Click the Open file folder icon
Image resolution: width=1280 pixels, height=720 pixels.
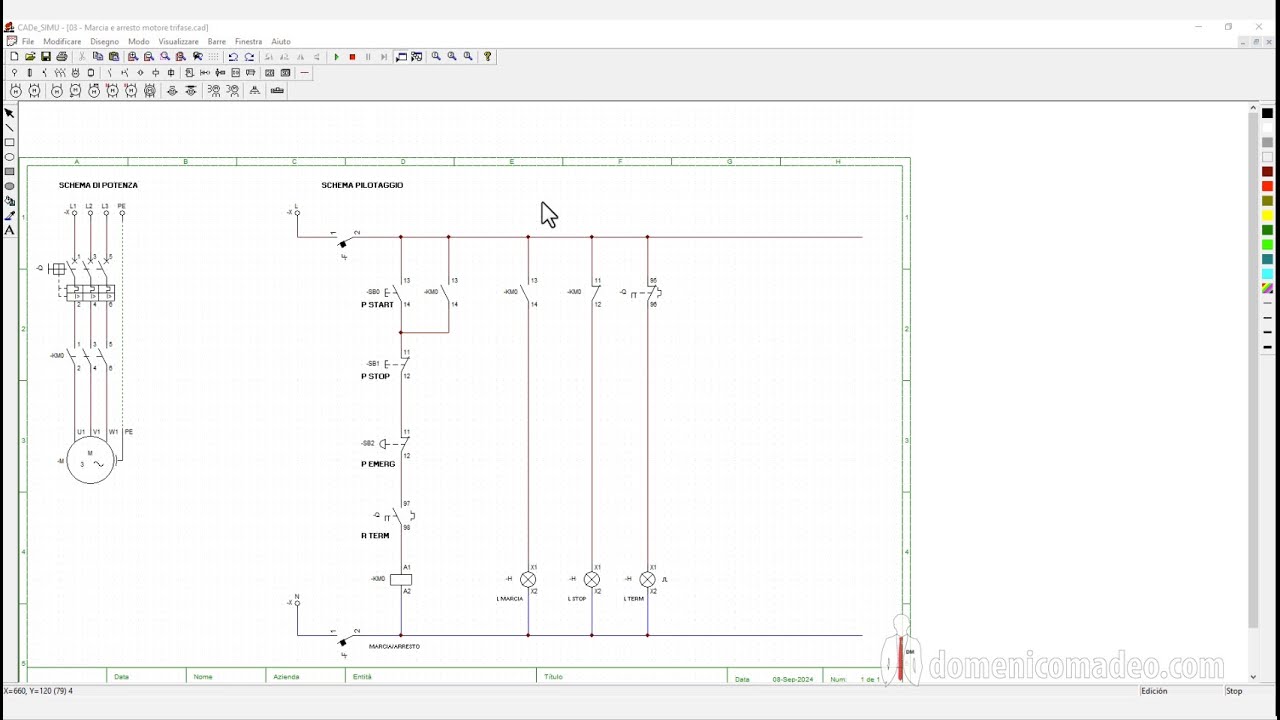click(x=30, y=57)
